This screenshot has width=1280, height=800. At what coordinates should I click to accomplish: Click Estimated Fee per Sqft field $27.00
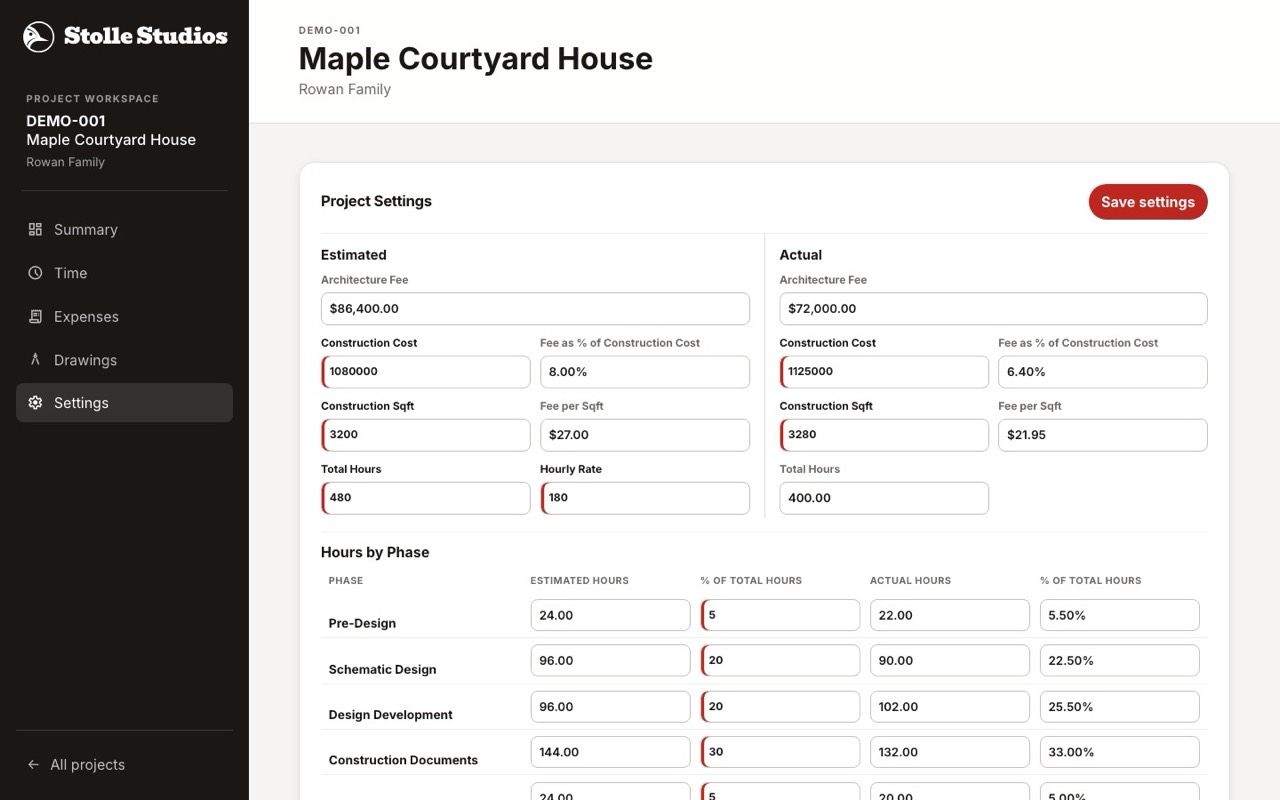point(645,435)
